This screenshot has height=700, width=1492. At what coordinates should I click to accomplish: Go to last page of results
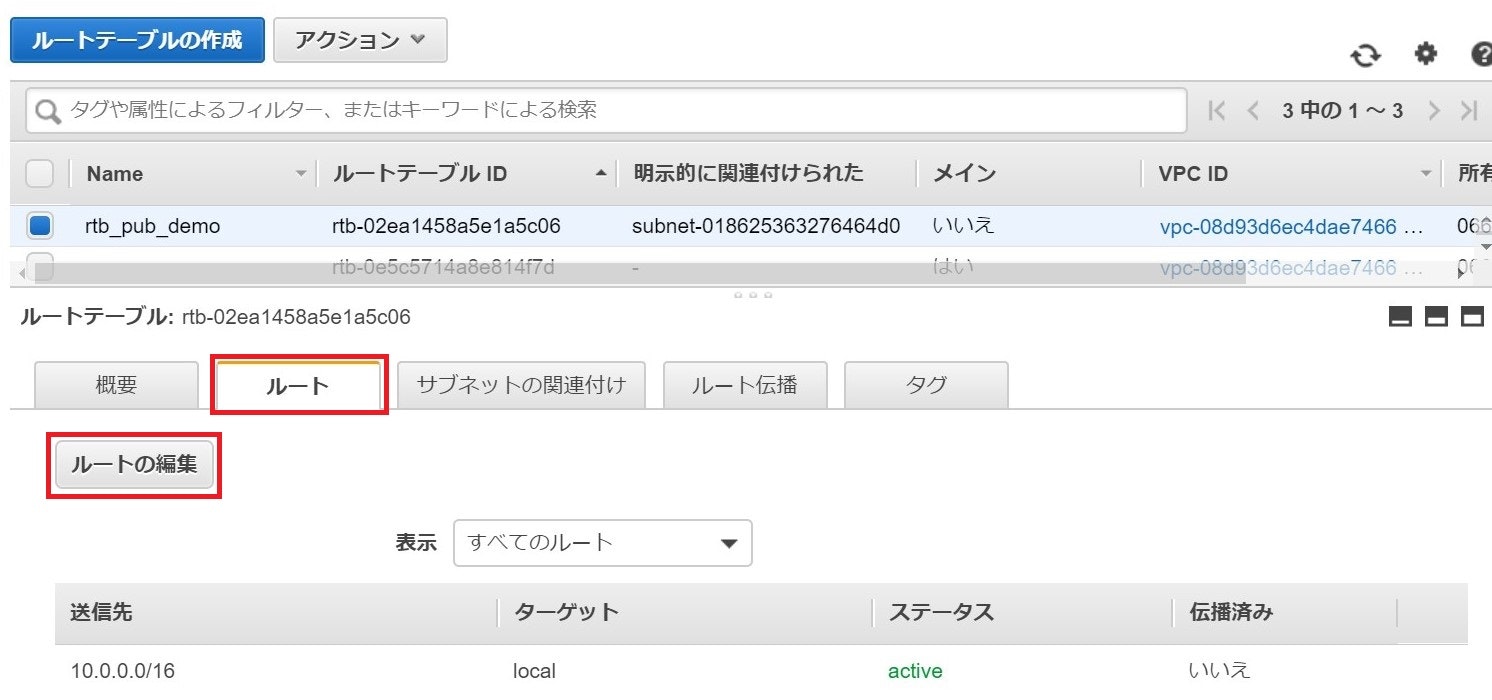1469,111
